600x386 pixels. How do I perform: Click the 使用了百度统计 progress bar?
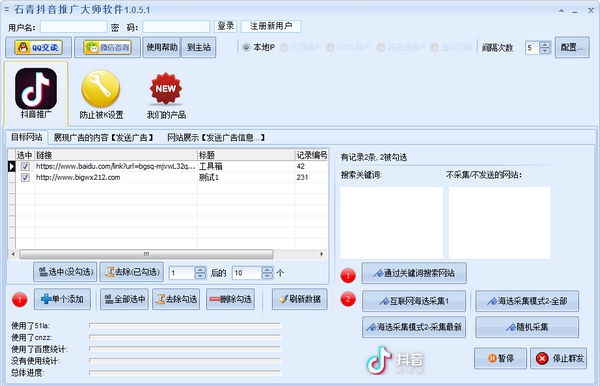point(185,349)
